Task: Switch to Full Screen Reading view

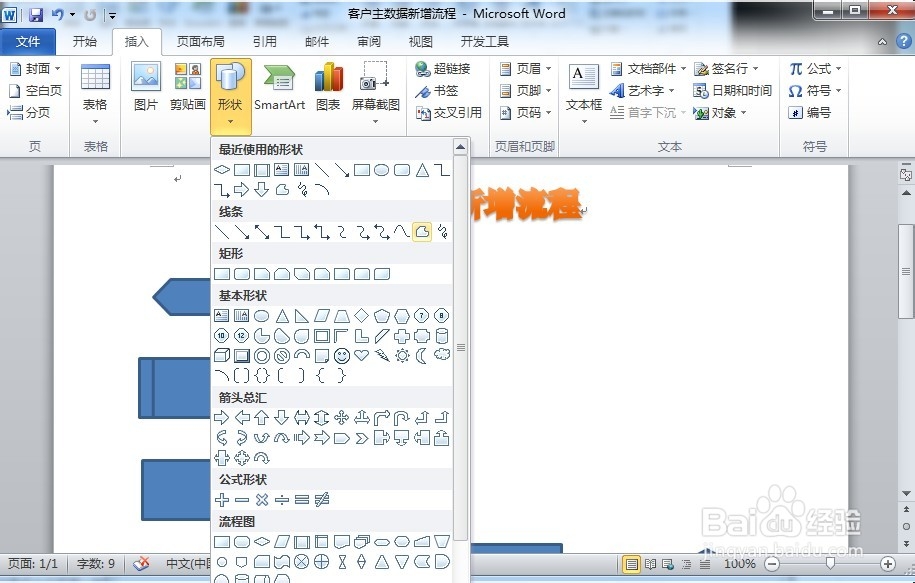Action: point(651,565)
